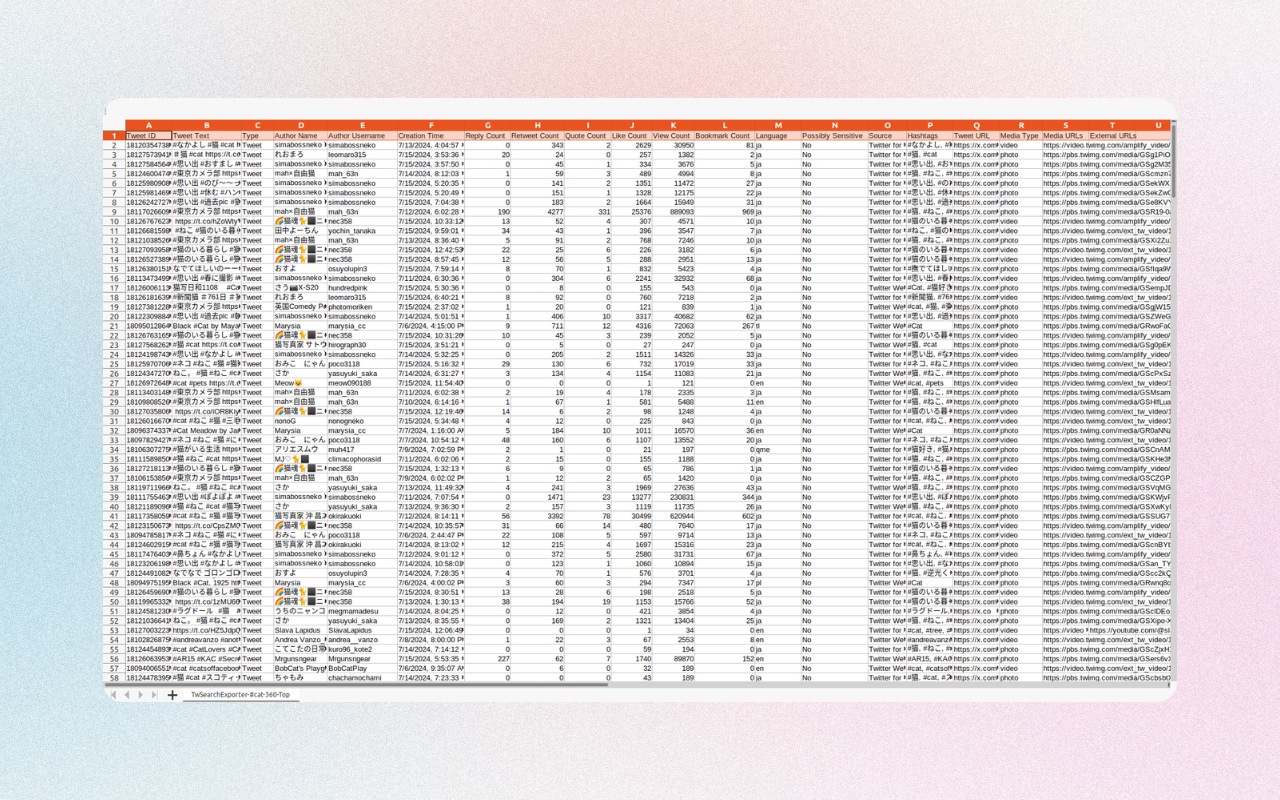Select row 58 header number
This screenshot has height=800, width=1280.
114,678
